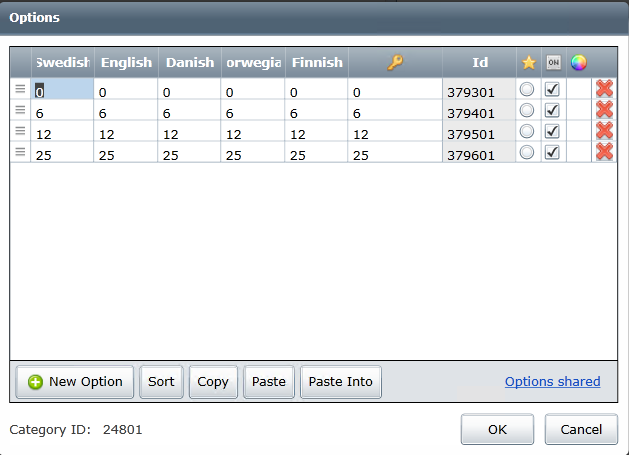Remove the option with Id 379601
Screen dimensions: 629x455
click(x=604, y=152)
